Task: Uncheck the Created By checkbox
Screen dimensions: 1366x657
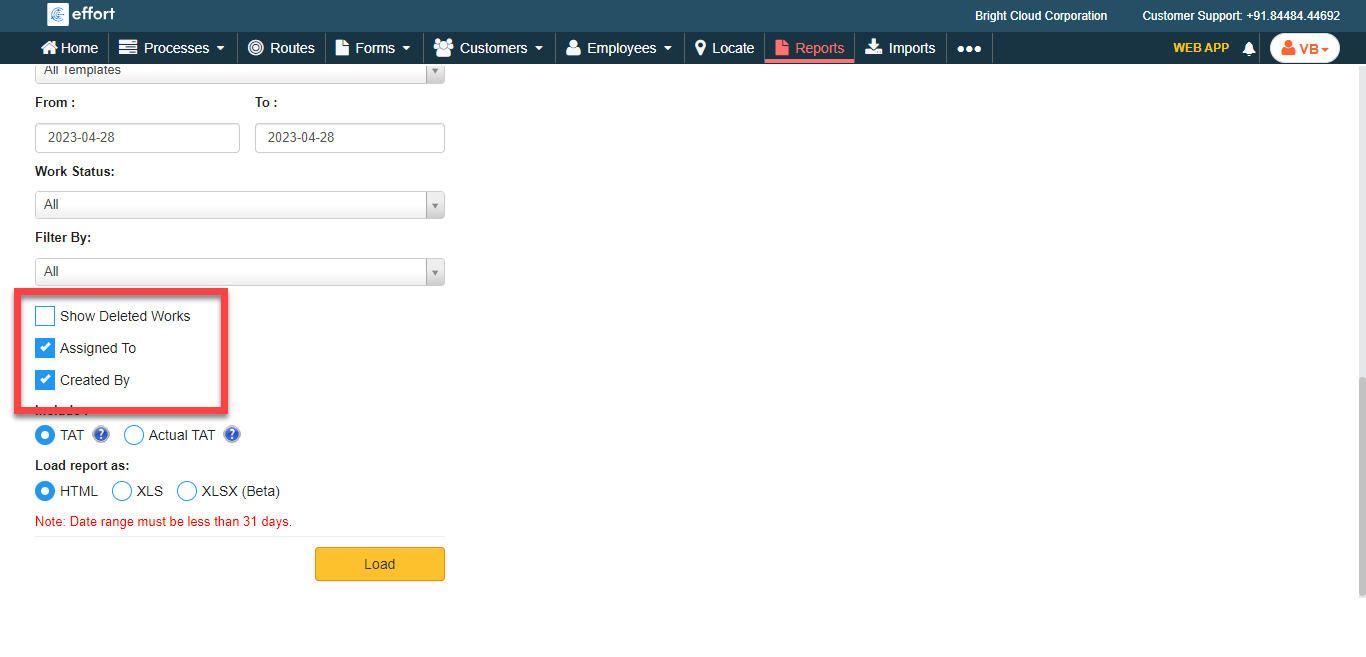Action: click(45, 380)
